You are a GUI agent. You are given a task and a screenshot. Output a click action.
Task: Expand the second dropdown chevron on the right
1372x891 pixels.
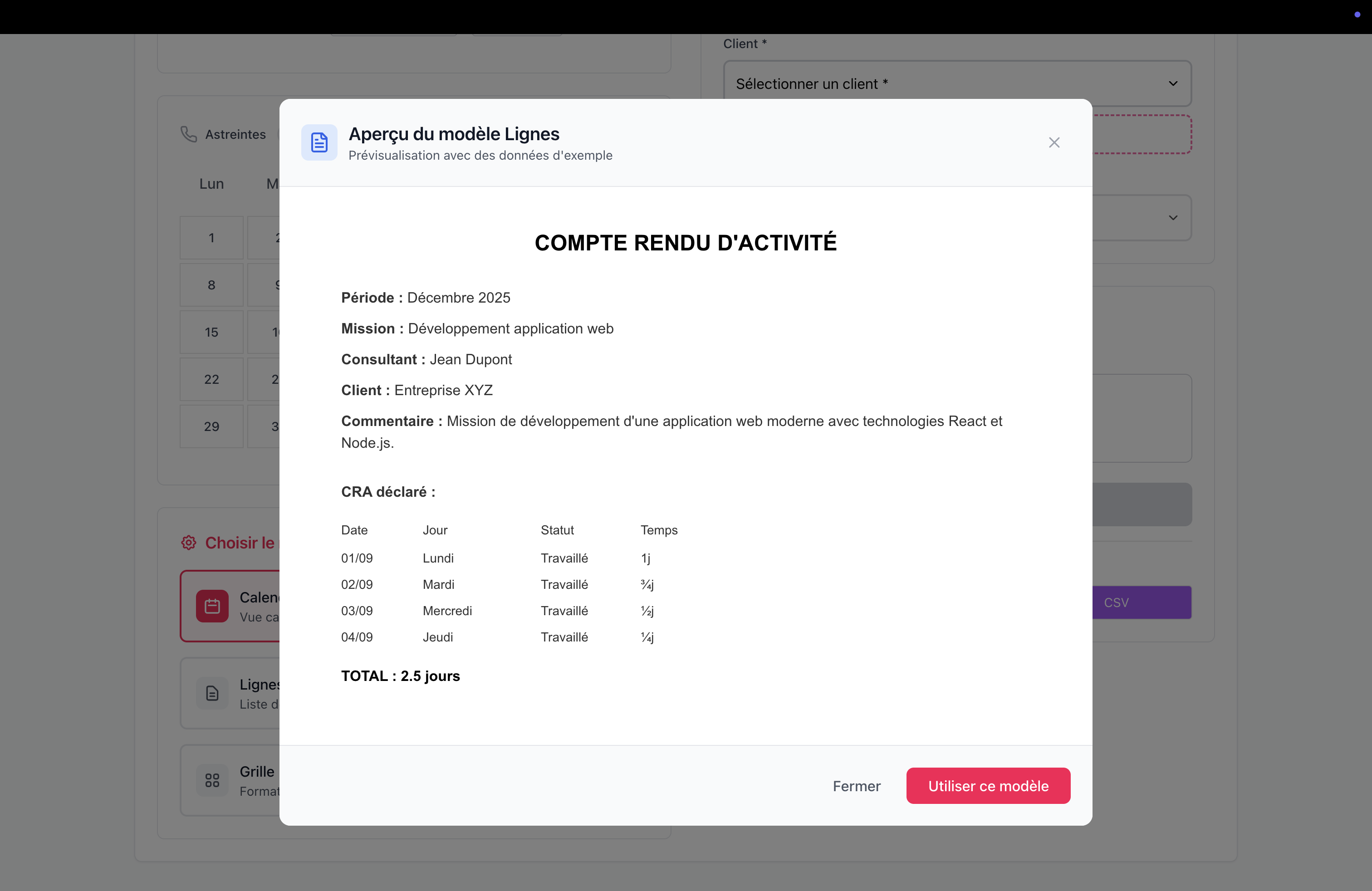click(1172, 218)
